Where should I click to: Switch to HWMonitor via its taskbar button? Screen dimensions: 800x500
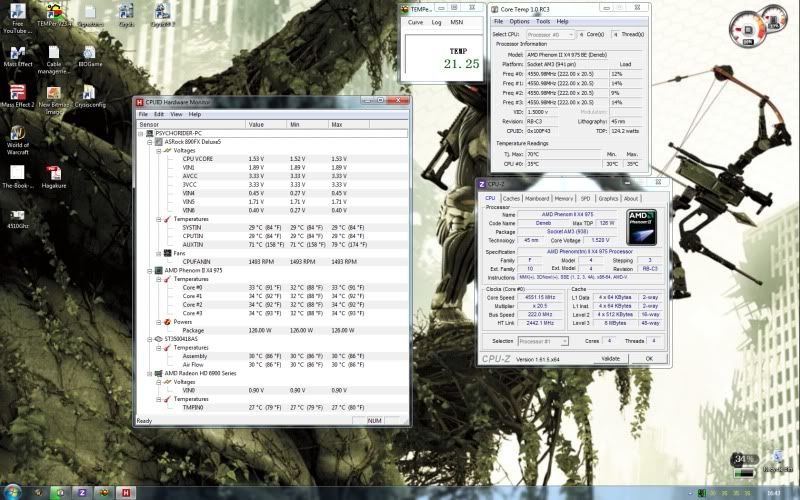(126, 492)
